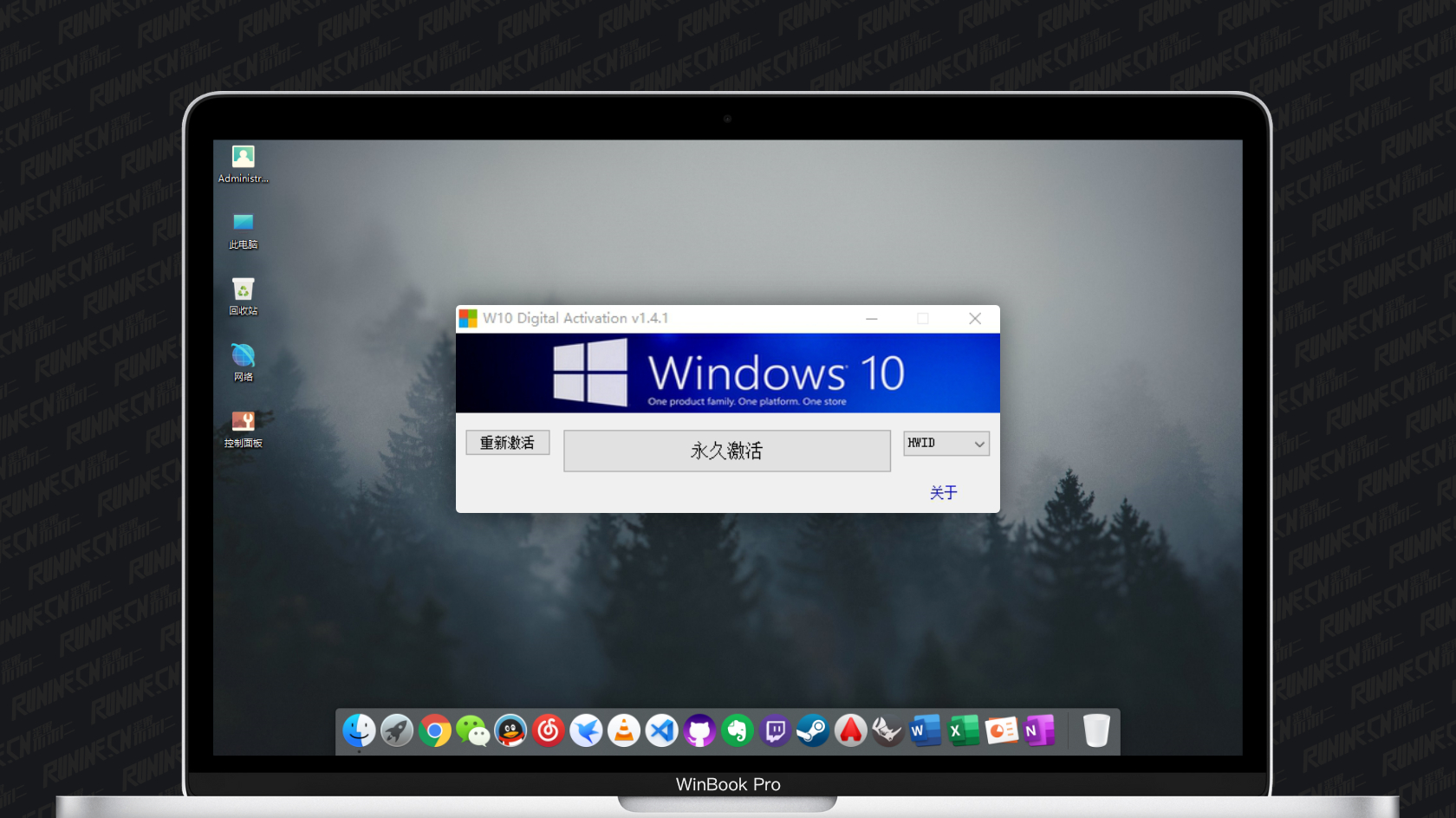
Task: Open the 关于 about link
Action: (x=944, y=492)
